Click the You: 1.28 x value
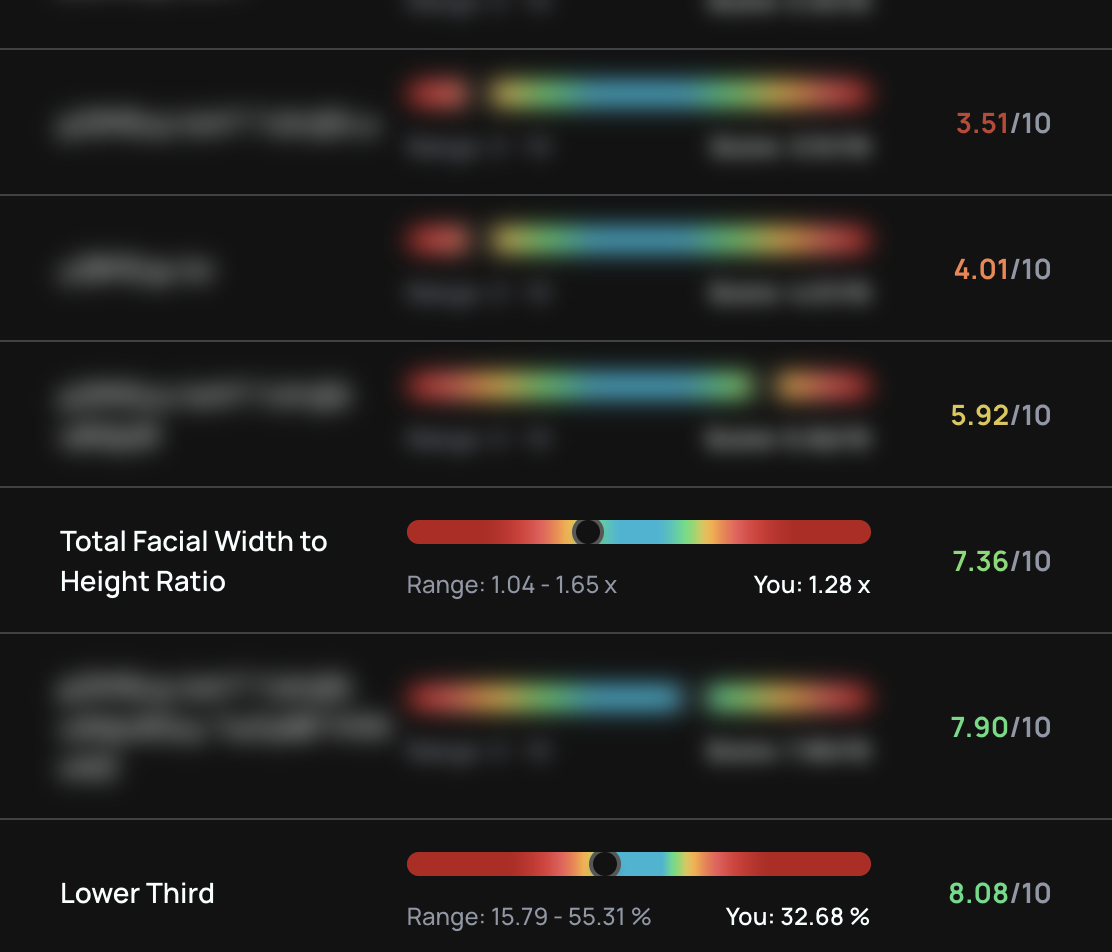Screen dimensions: 1112x952 coord(811,585)
